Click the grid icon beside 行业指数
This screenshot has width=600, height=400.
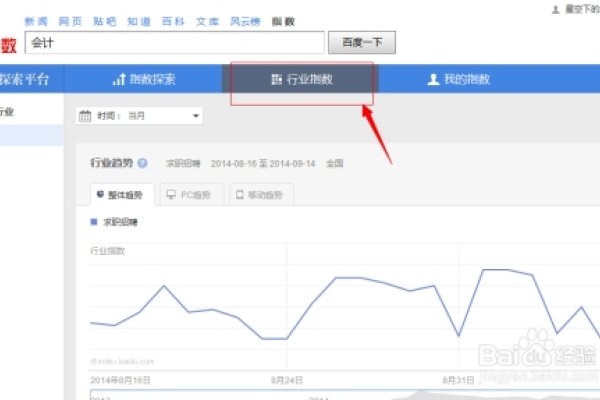(x=277, y=80)
